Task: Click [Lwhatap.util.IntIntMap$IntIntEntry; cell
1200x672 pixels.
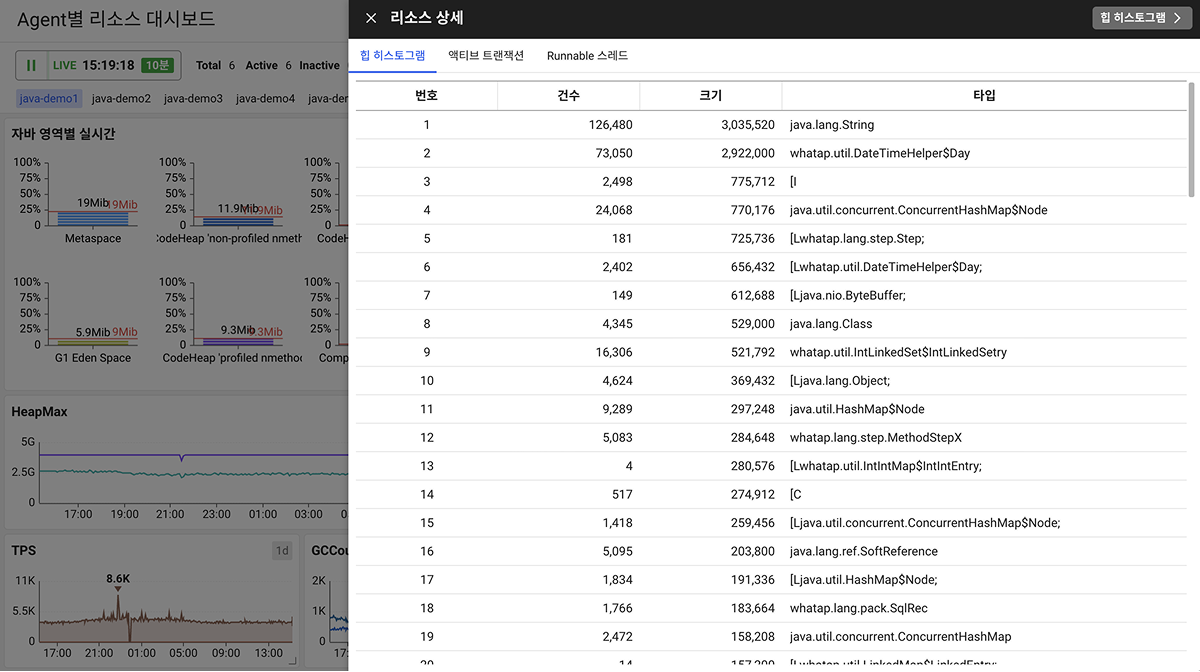Action: pos(886,466)
